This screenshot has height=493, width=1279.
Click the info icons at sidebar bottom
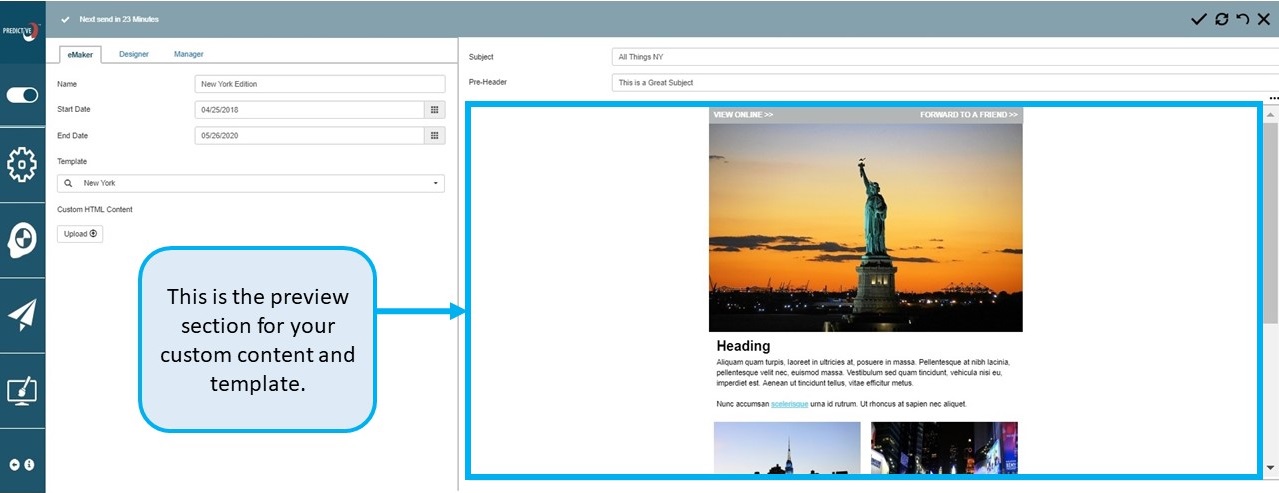pos(22,465)
